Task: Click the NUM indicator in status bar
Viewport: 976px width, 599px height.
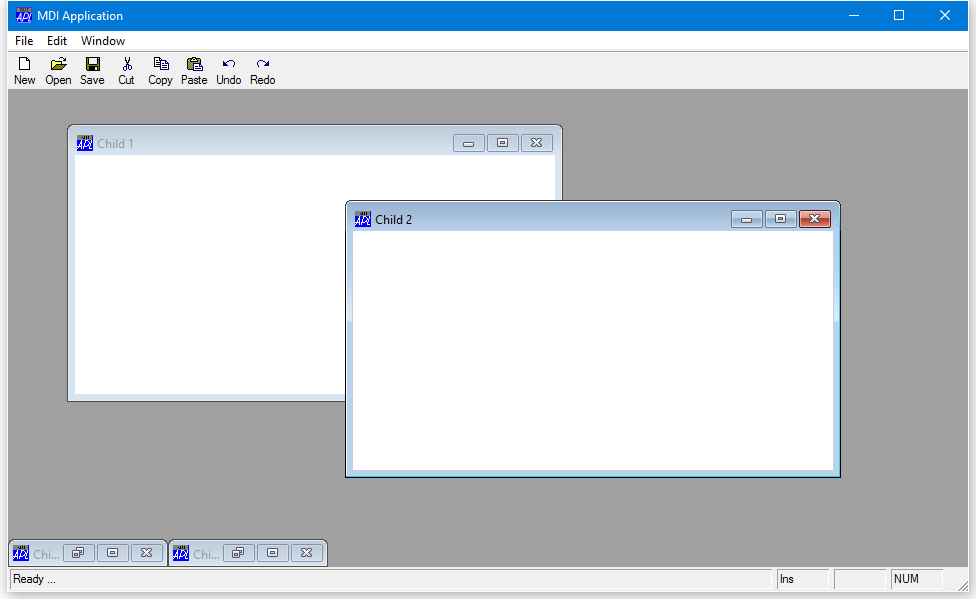Action: coord(916,579)
